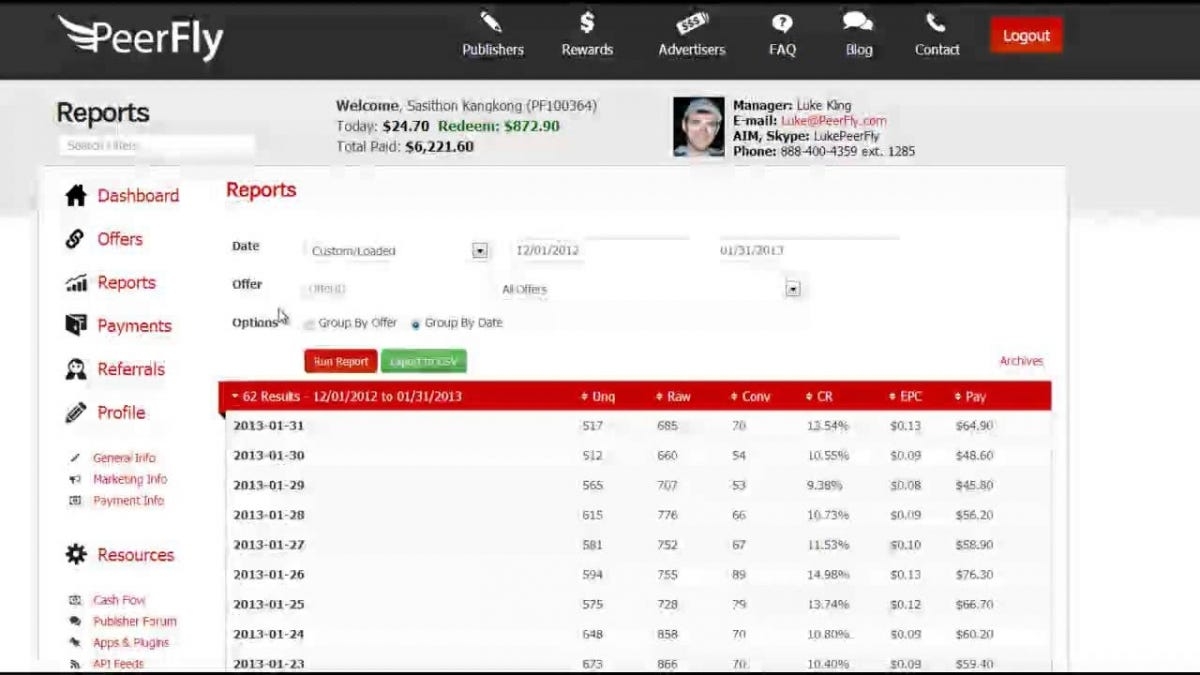Select the Group By Offer option
Image resolution: width=1200 pixels, height=675 pixels.
click(310, 324)
